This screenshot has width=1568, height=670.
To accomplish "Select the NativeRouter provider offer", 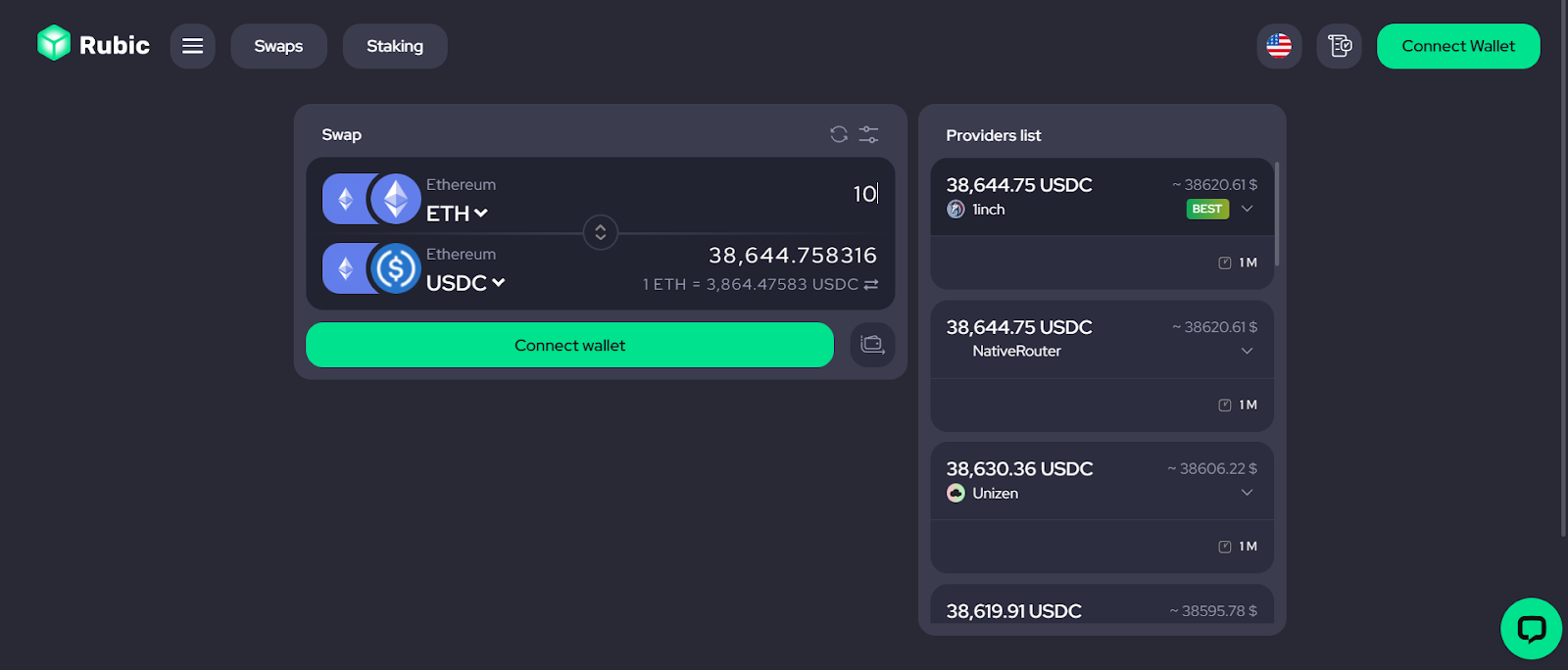I will (x=1102, y=365).
